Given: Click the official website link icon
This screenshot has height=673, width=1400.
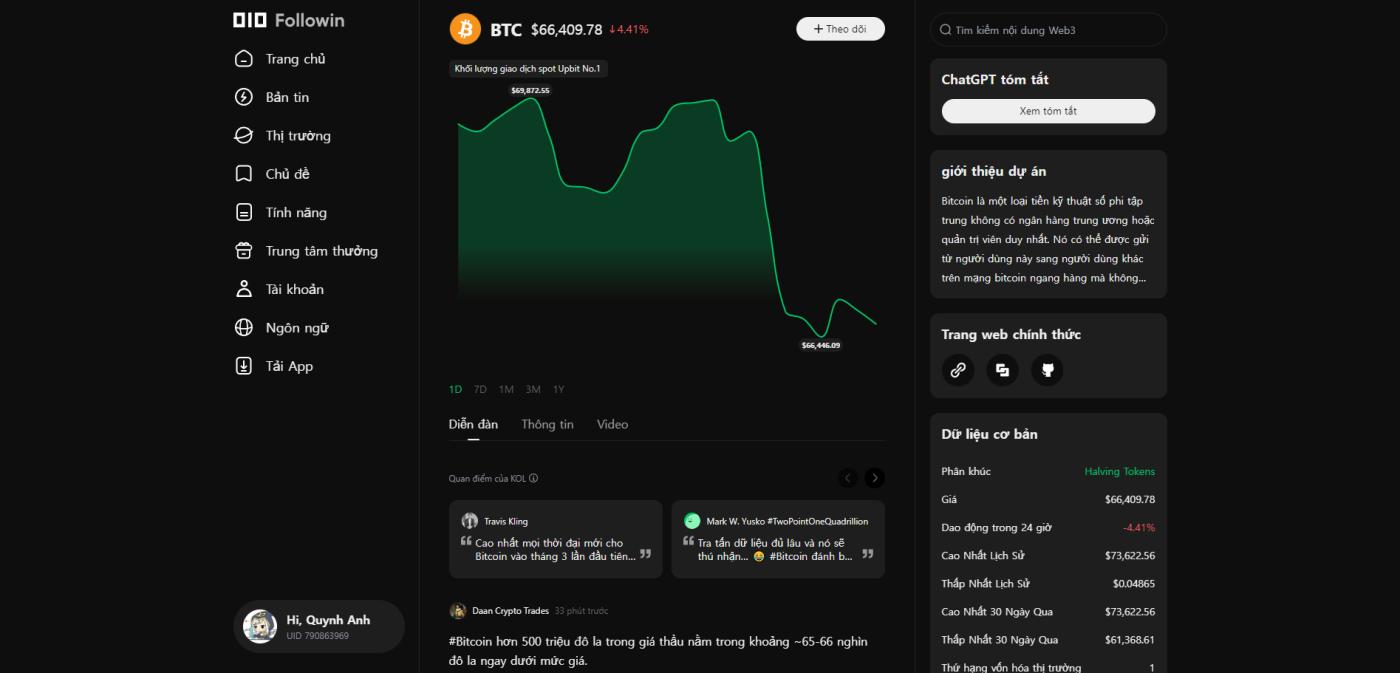Looking at the screenshot, I should [958, 370].
